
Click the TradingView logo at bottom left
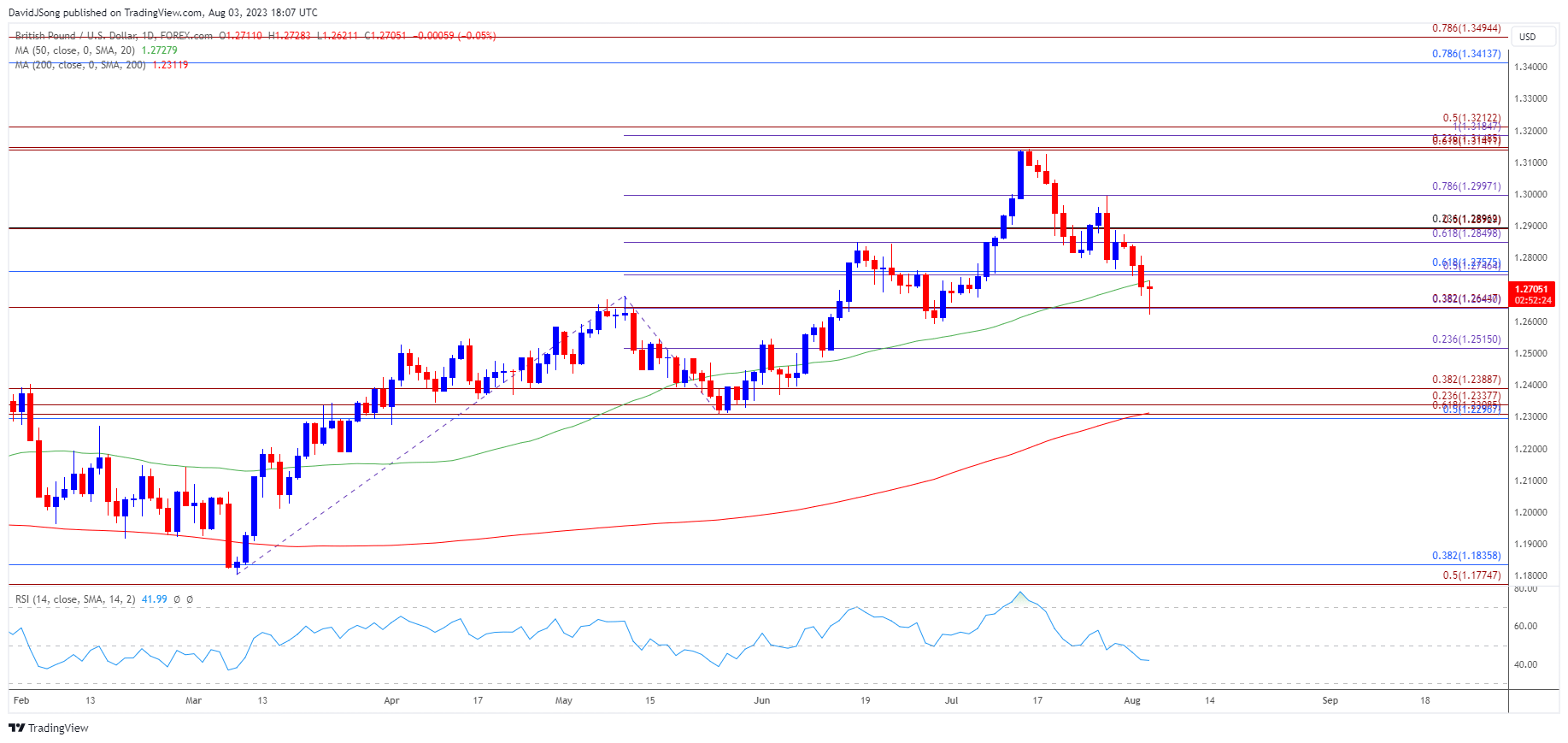pos(49,728)
